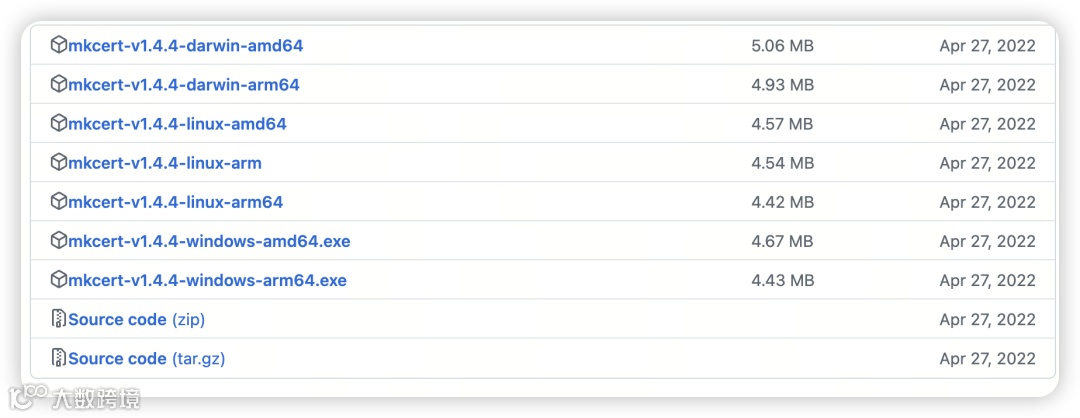Click the 5.06 MB file size text
This screenshot has width=1080, height=418.
[x=782, y=46]
